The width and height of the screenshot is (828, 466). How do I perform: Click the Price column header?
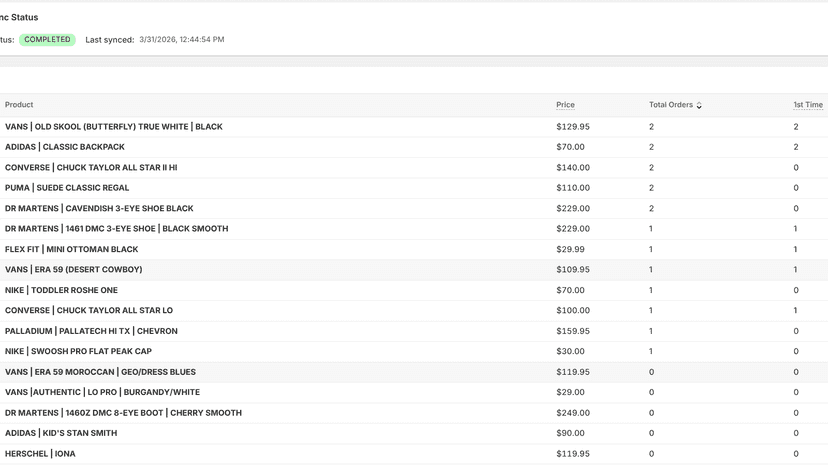565,105
